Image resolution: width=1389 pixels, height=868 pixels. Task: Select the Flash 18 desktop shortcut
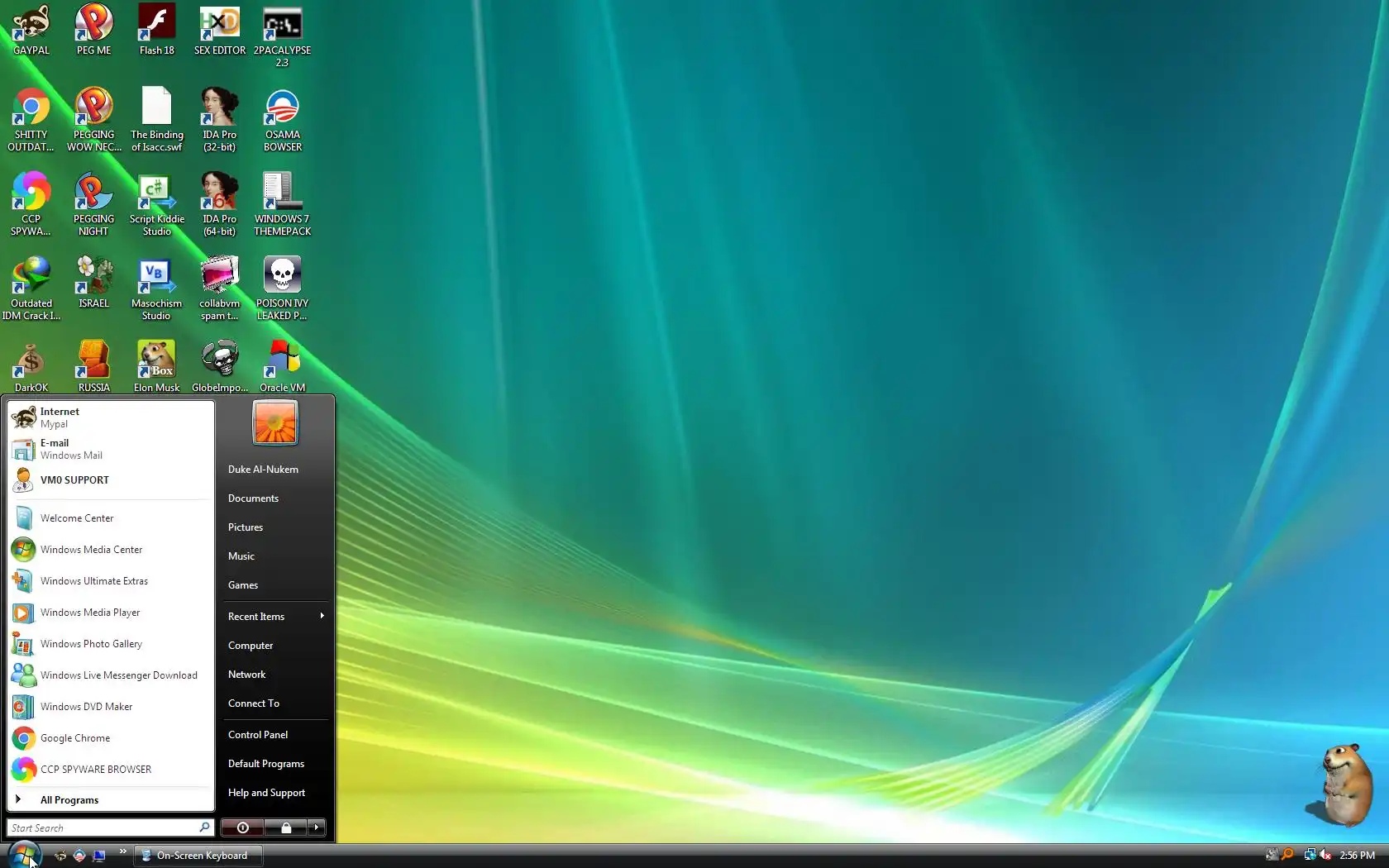click(x=156, y=30)
